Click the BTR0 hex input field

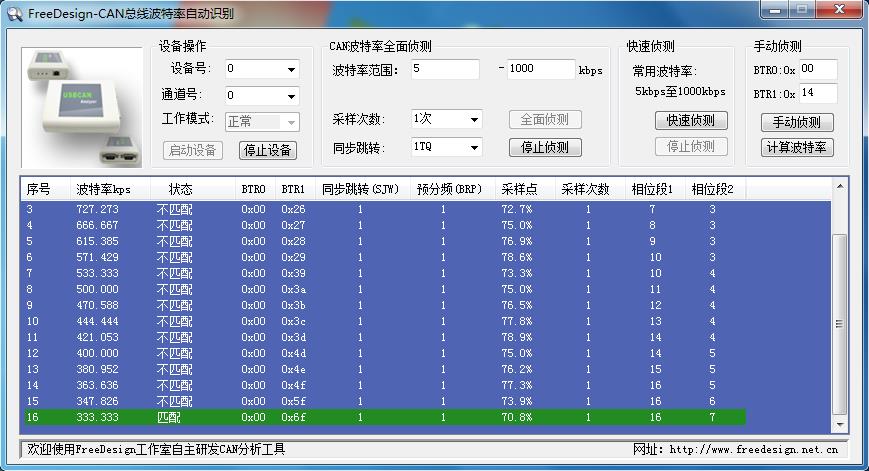pyautogui.click(x=818, y=69)
